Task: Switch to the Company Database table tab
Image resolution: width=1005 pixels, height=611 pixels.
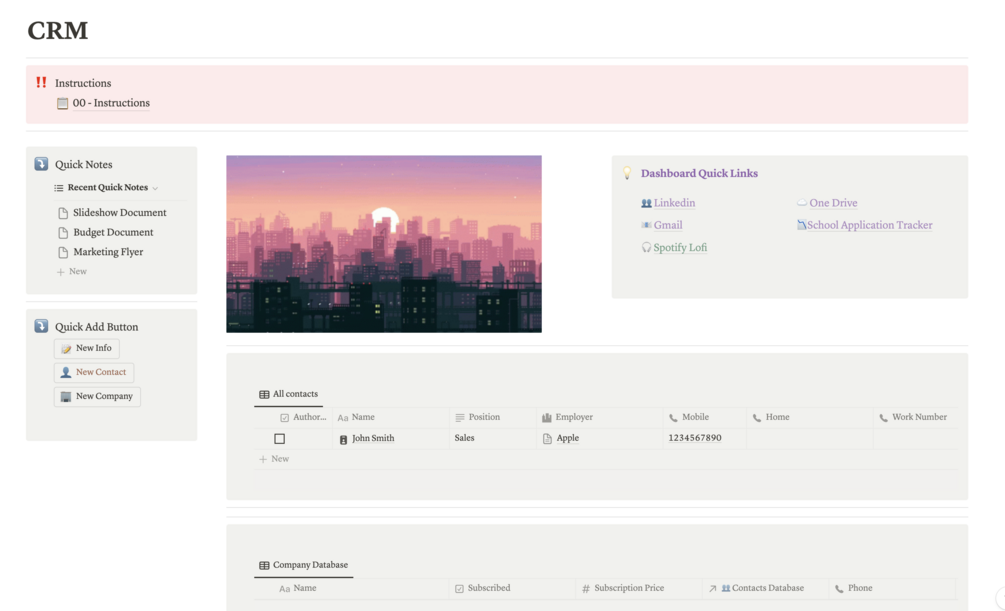Action: 304,565
